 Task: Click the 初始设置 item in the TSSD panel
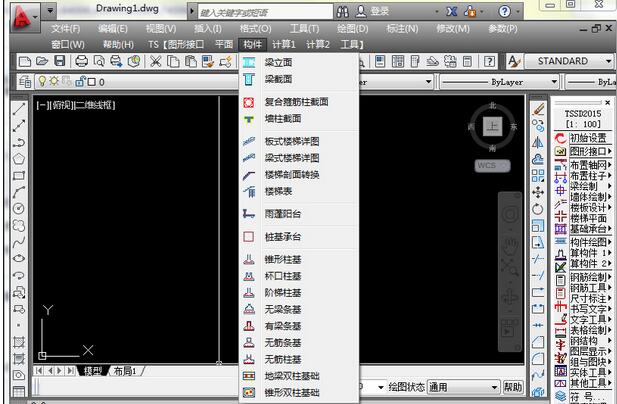point(588,138)
